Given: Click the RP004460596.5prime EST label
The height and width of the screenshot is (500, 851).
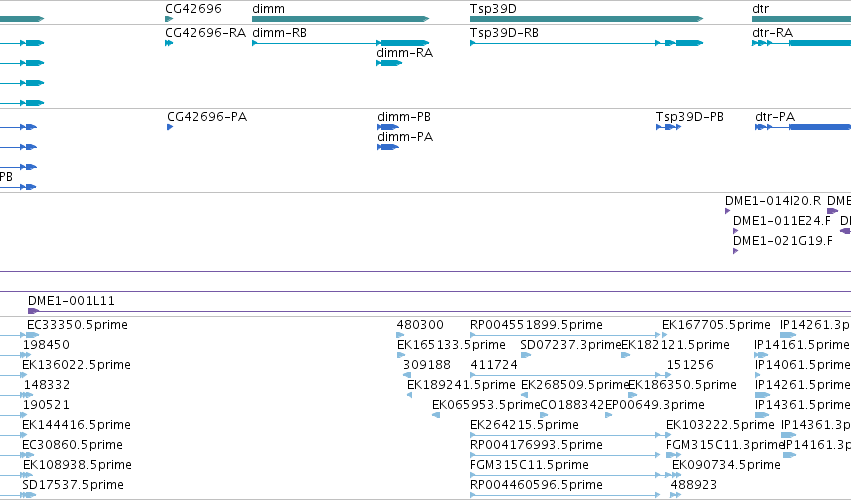Looking at the screenshot, I should [536, 485].
